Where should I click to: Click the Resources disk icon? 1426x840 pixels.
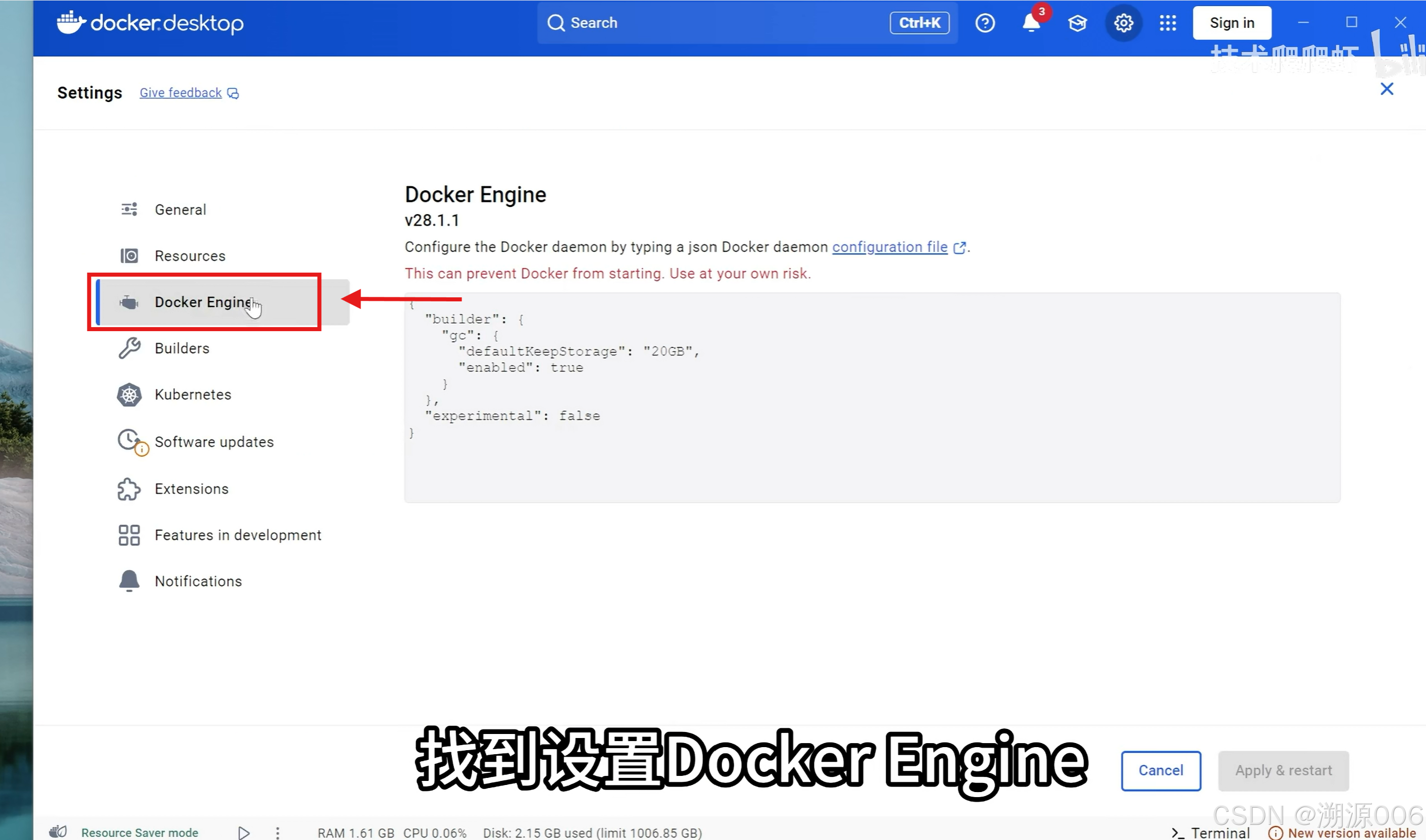click(x=129, y=256)
